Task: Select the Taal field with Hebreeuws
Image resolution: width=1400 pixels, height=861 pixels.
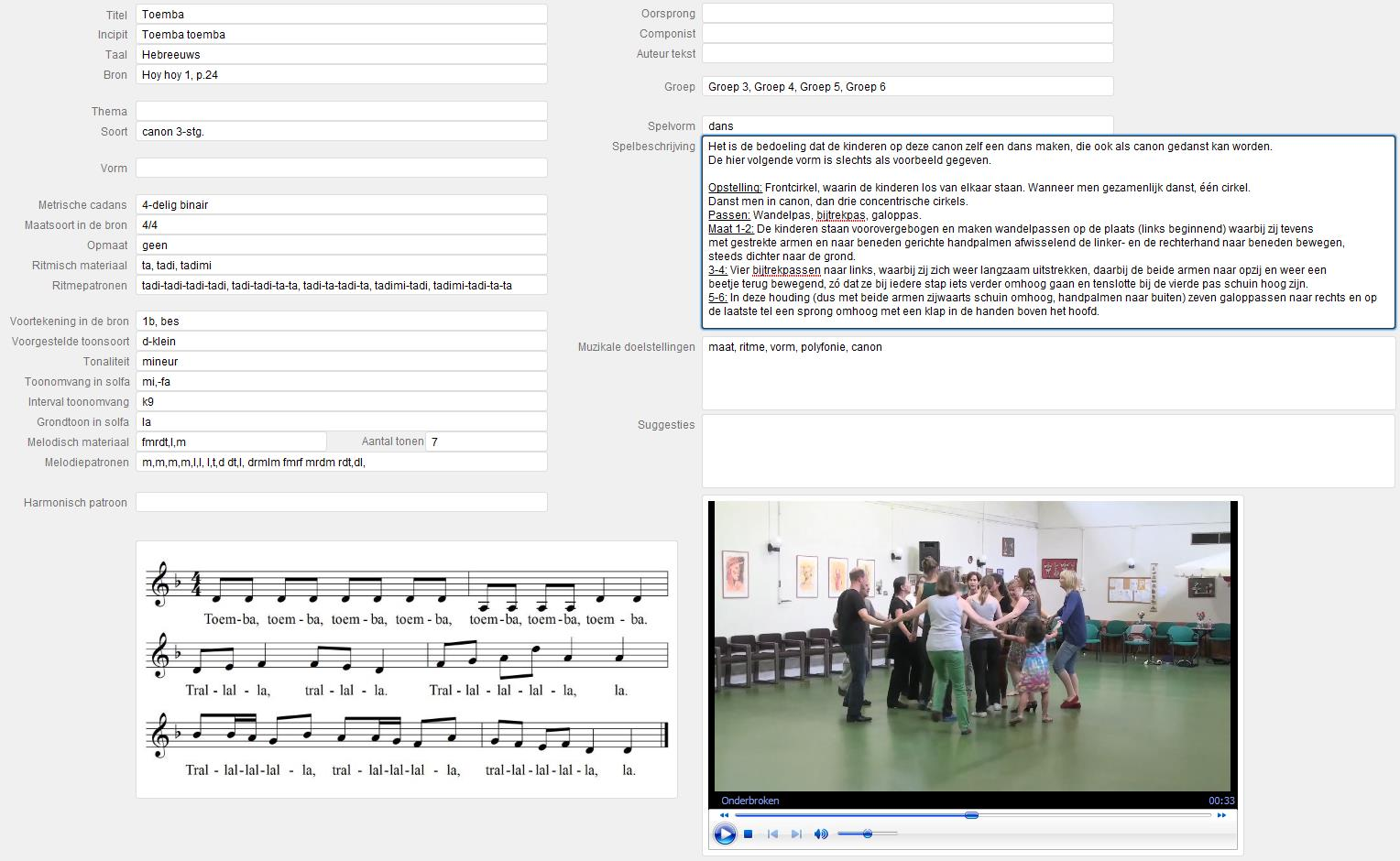Action: (341, 55)
